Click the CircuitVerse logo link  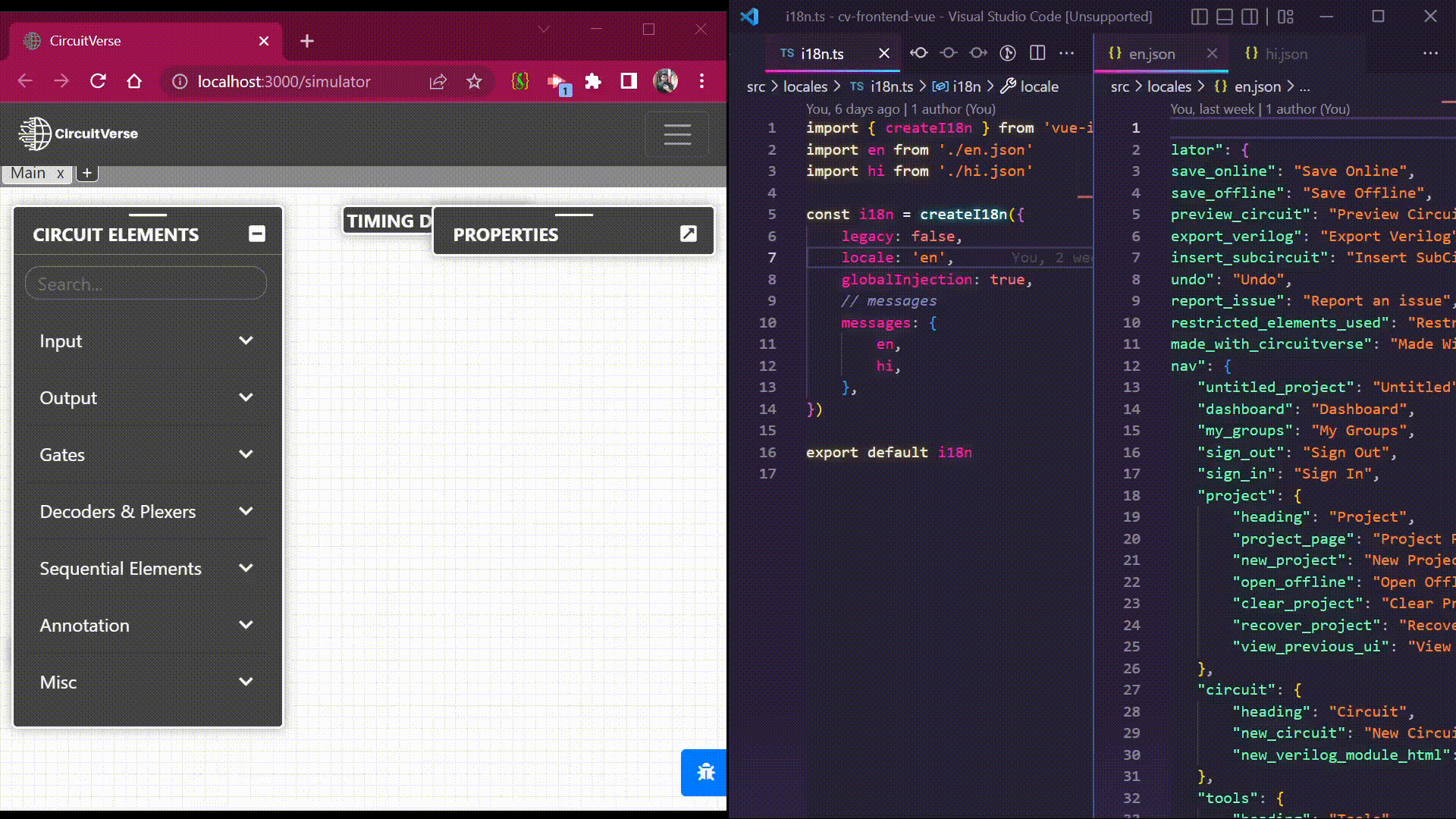pos(78,133)
